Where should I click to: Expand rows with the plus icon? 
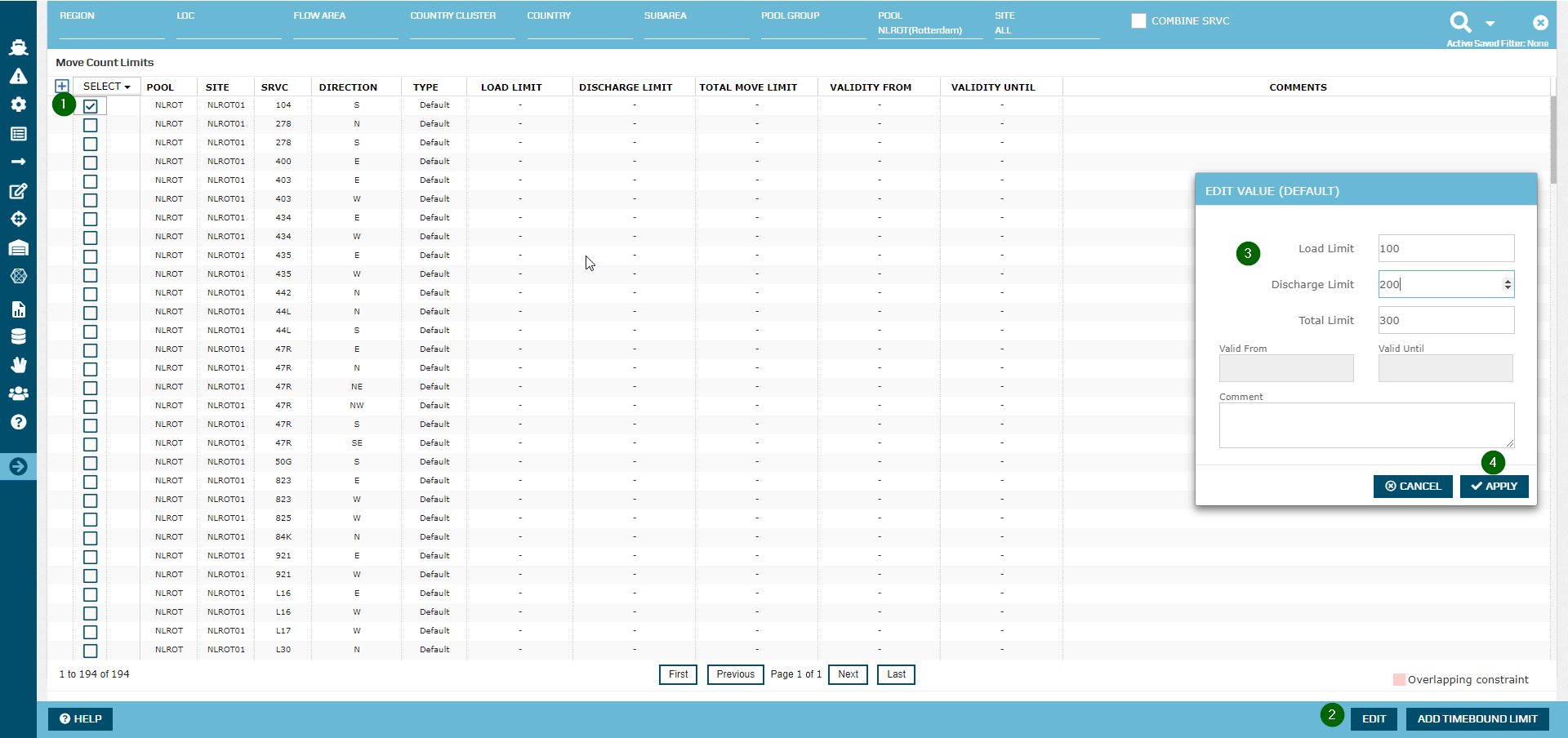[61, 87]
